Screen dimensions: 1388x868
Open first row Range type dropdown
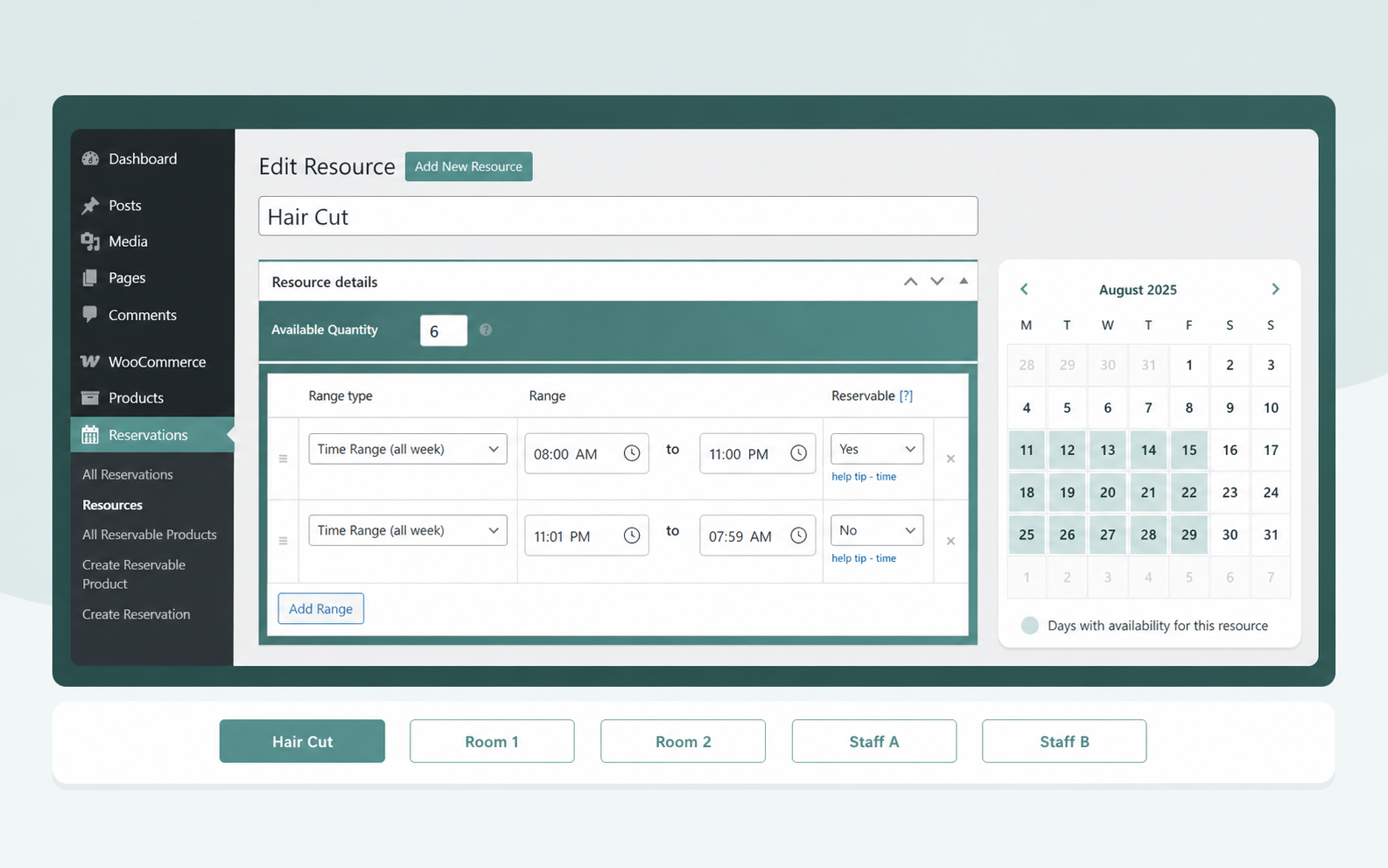click(408, 449)
